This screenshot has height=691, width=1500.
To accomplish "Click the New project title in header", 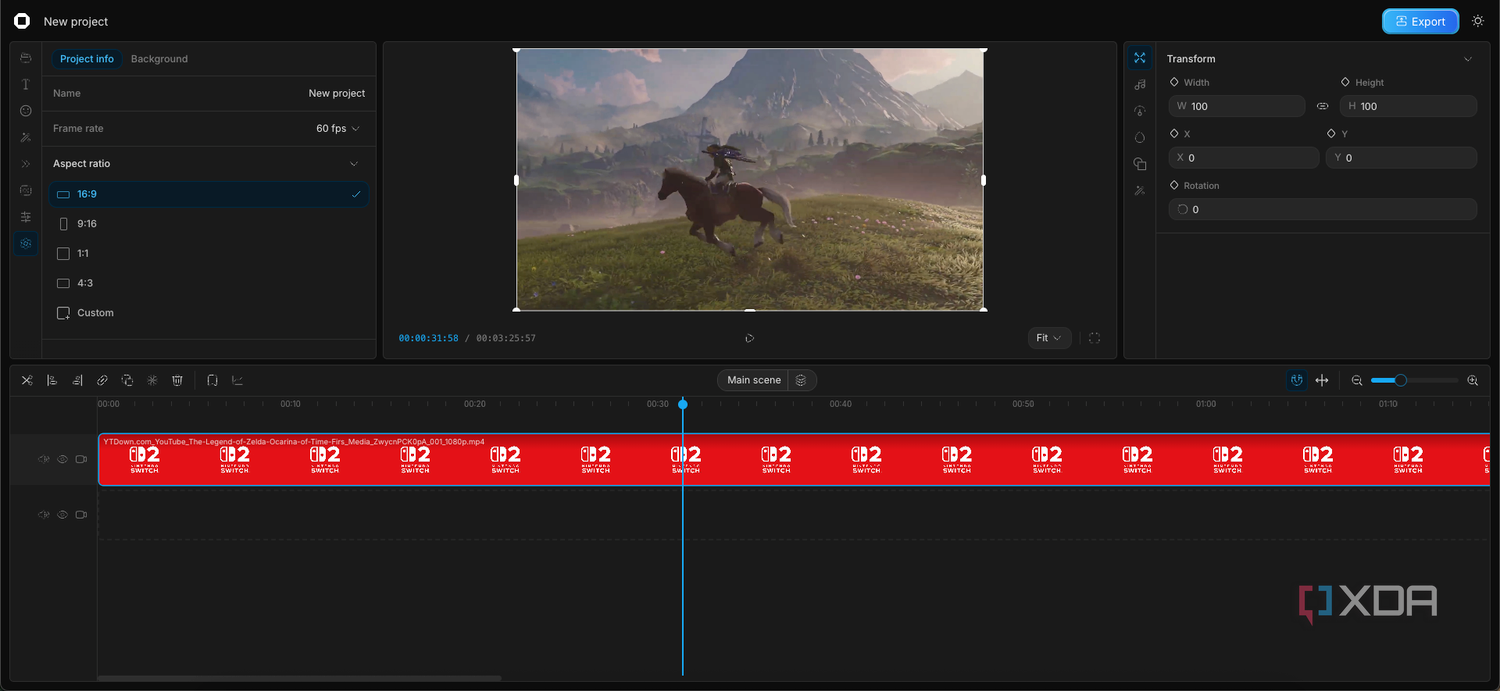I will 76,21.
